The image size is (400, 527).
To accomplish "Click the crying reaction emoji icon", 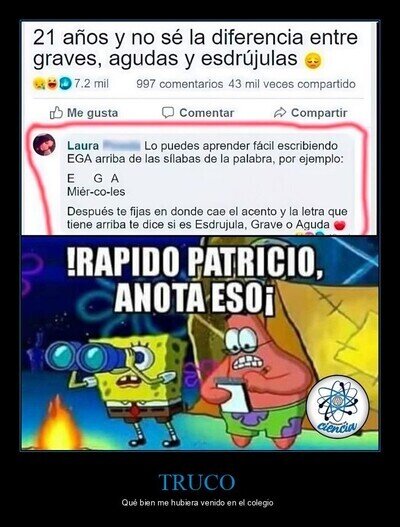I will (x=38, y=83).
